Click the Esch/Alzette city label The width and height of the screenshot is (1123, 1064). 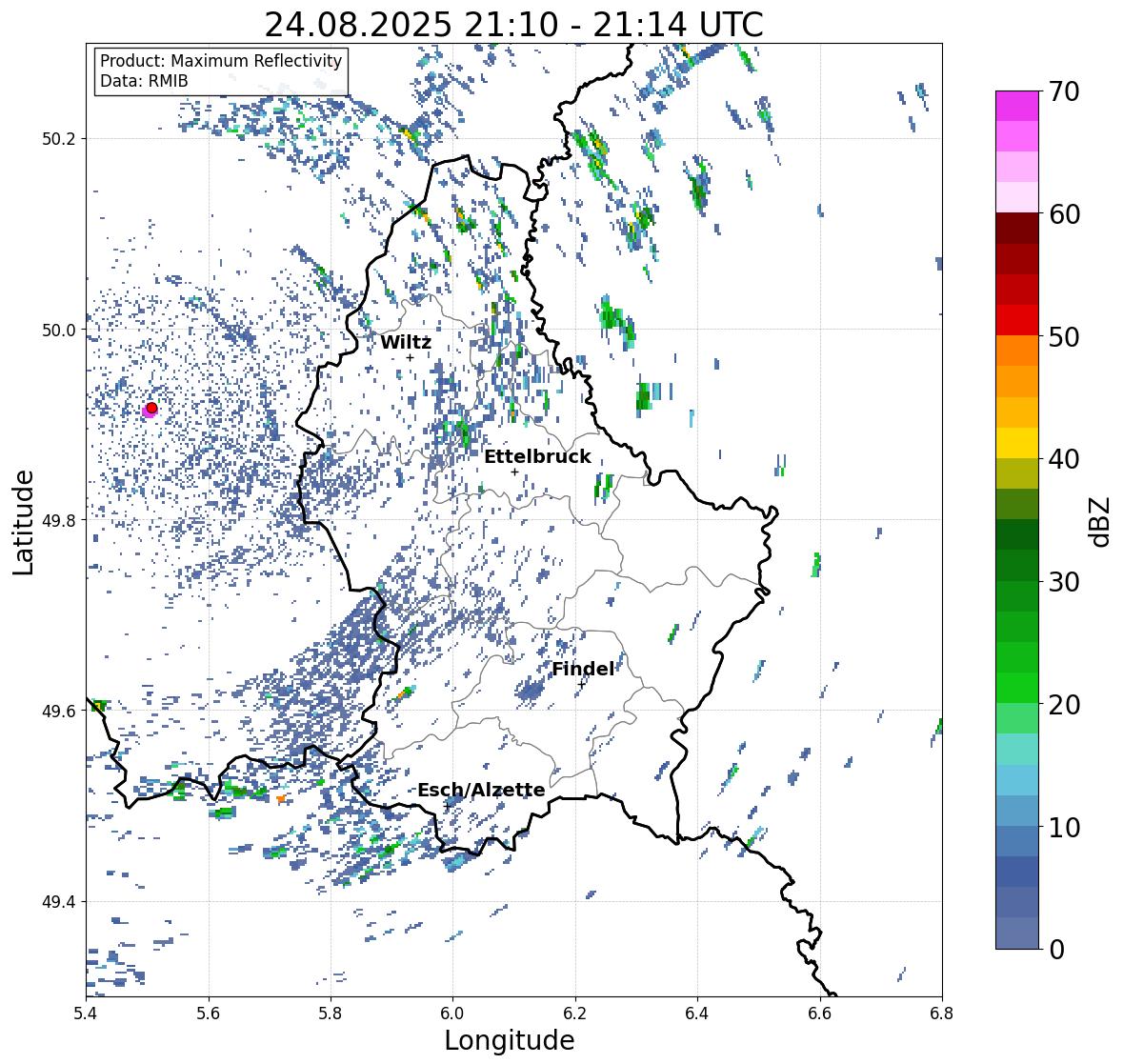(x=481, y=790)
